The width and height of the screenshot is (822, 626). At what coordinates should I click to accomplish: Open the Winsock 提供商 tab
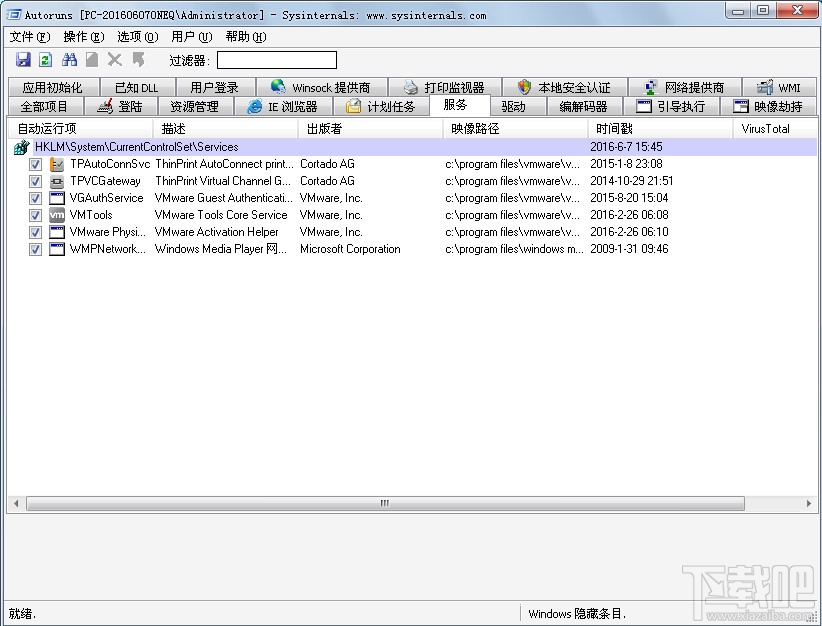click(x=321, y=87)
